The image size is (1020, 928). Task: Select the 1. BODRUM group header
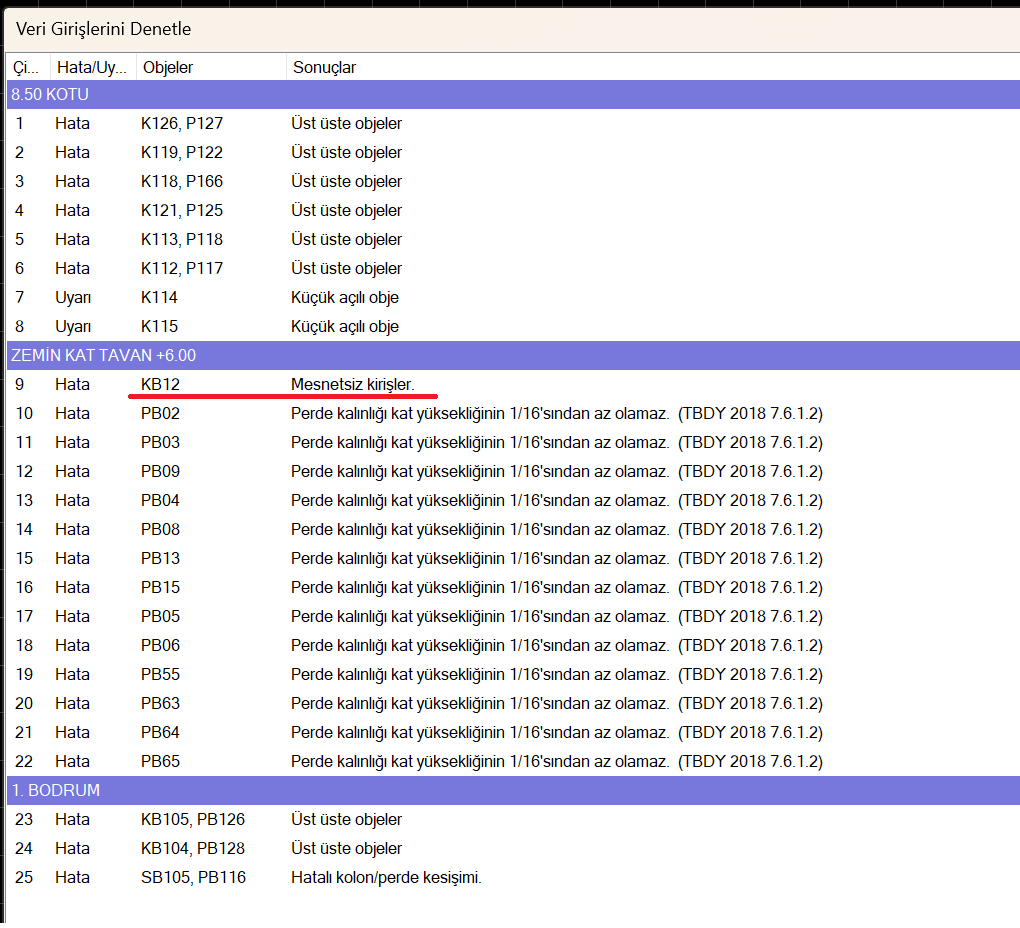click(x=55, y=790)
